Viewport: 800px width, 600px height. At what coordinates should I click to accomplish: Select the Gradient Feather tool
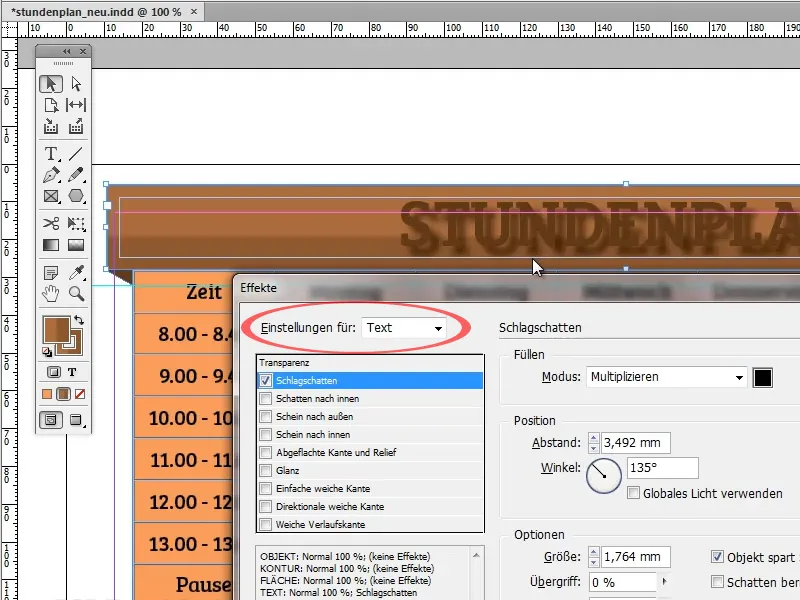[76, 245]
